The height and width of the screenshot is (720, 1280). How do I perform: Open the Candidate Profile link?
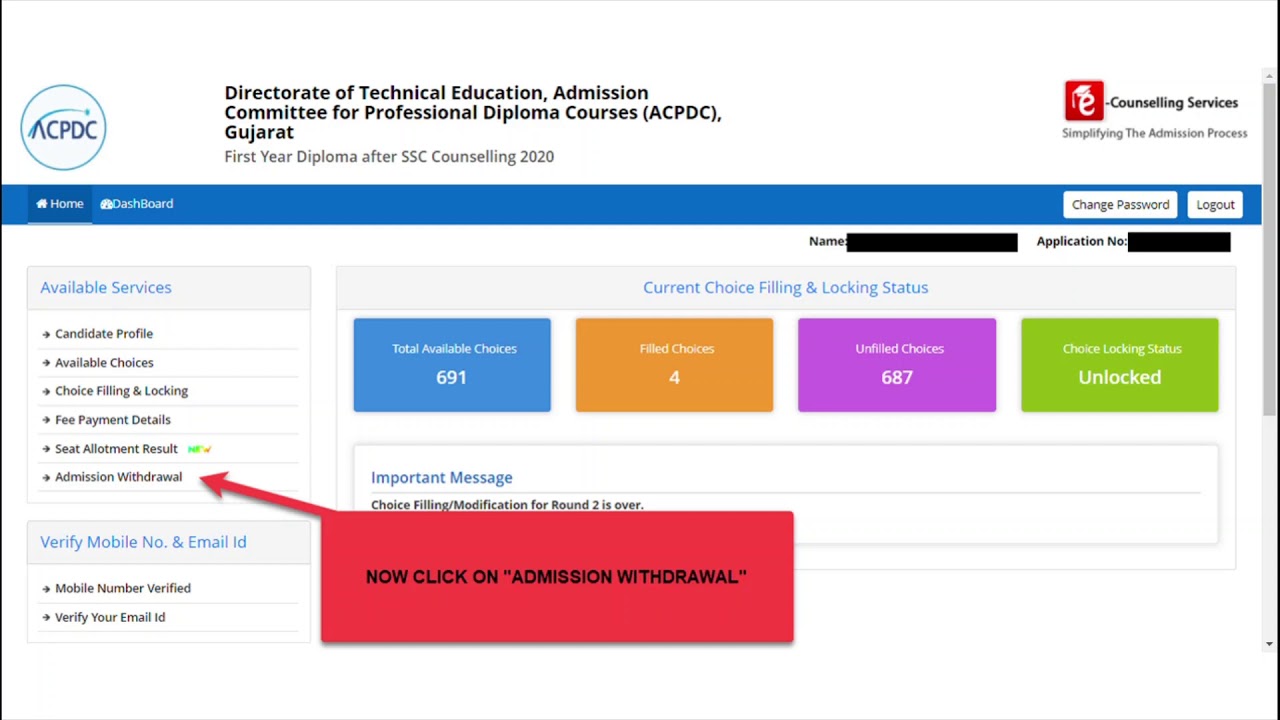(104, 334)
